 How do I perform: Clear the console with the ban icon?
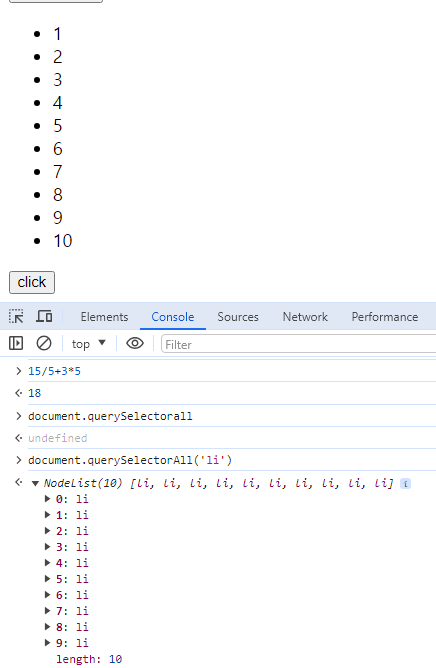[x=44, y=343]
